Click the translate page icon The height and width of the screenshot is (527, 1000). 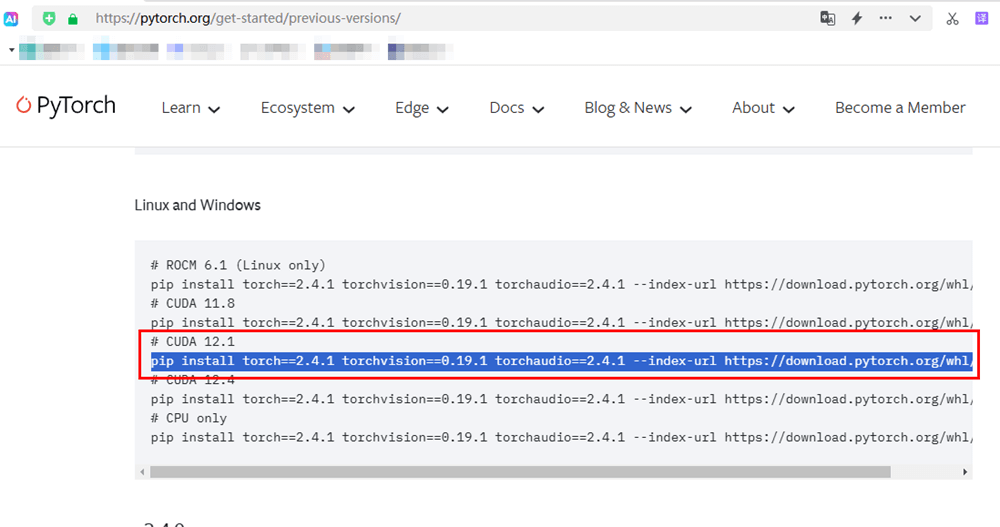[x=828, y=18]
